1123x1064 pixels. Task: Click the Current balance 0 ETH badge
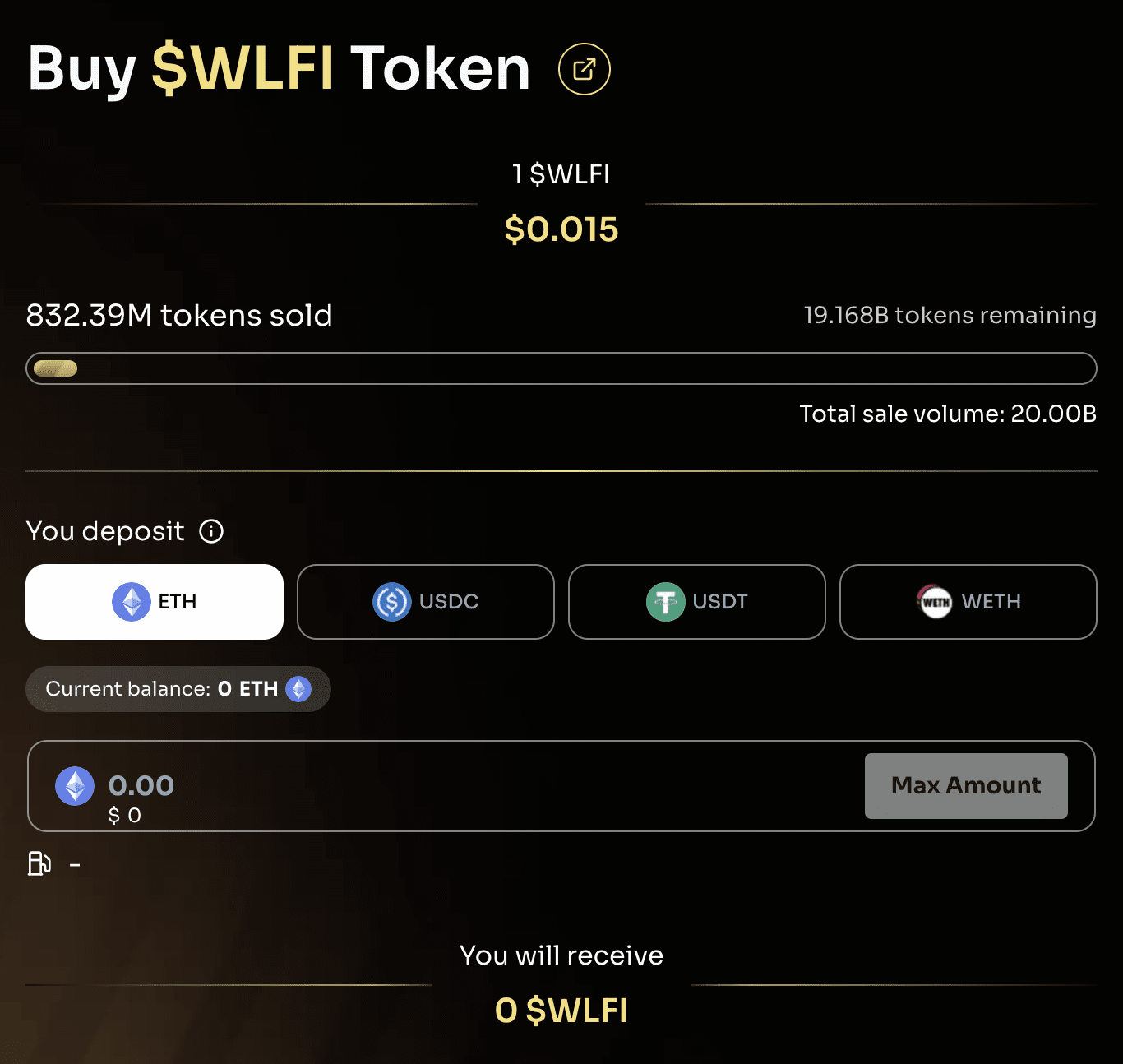click(178, 689)
